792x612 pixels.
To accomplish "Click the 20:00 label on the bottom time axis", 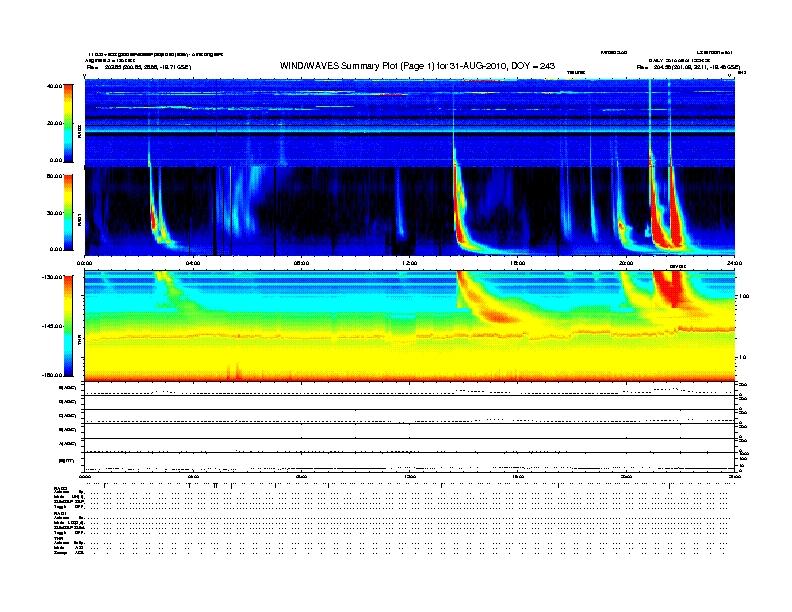I will 626,476.
